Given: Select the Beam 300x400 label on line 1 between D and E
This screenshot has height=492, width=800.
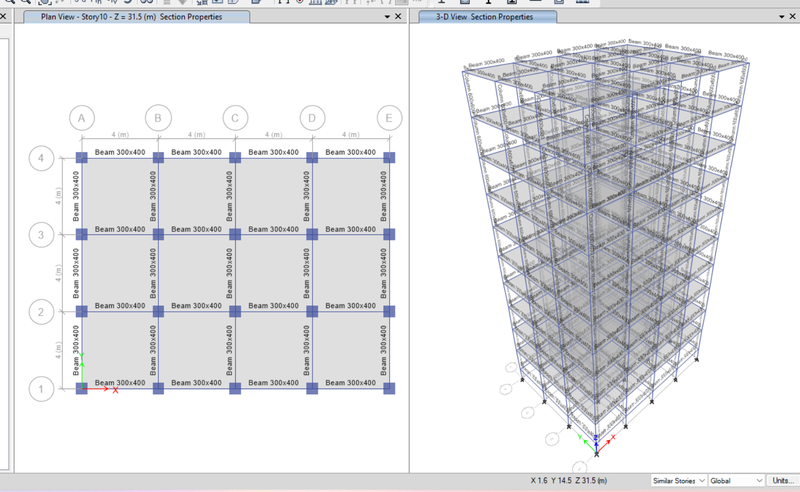Looking at the screenshot, I should click(x=351, y=383).
